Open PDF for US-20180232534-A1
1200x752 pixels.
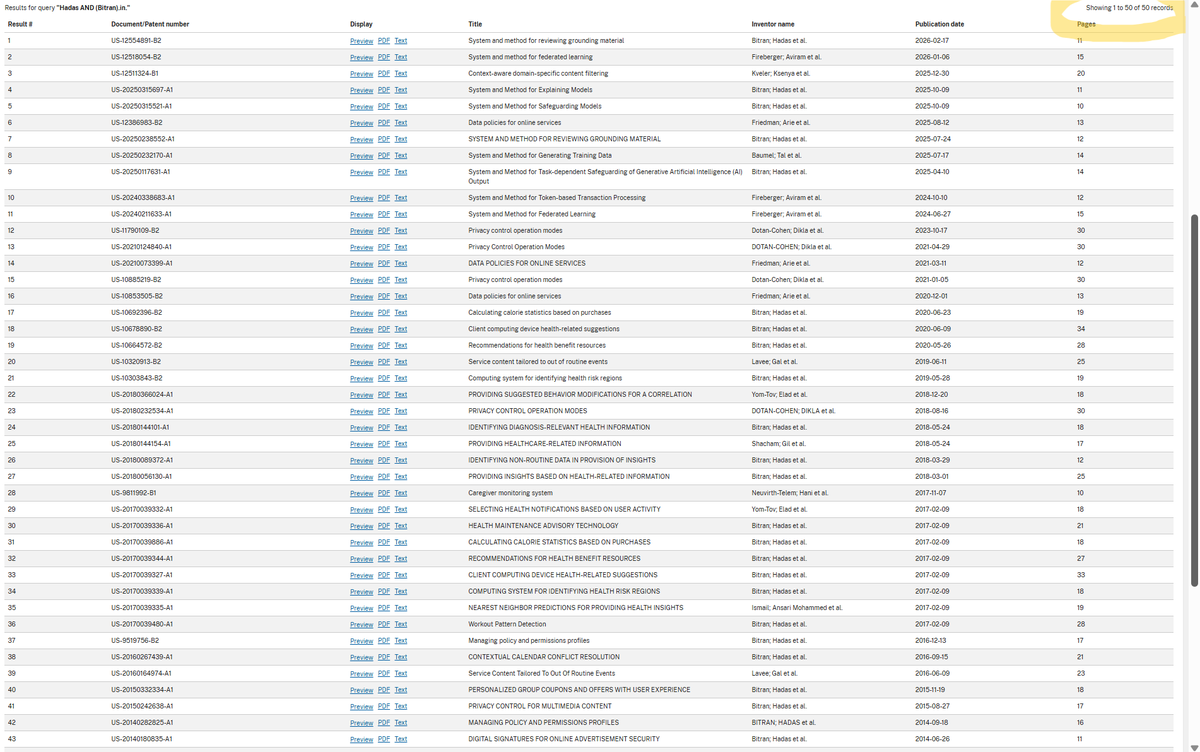(384, 411)
